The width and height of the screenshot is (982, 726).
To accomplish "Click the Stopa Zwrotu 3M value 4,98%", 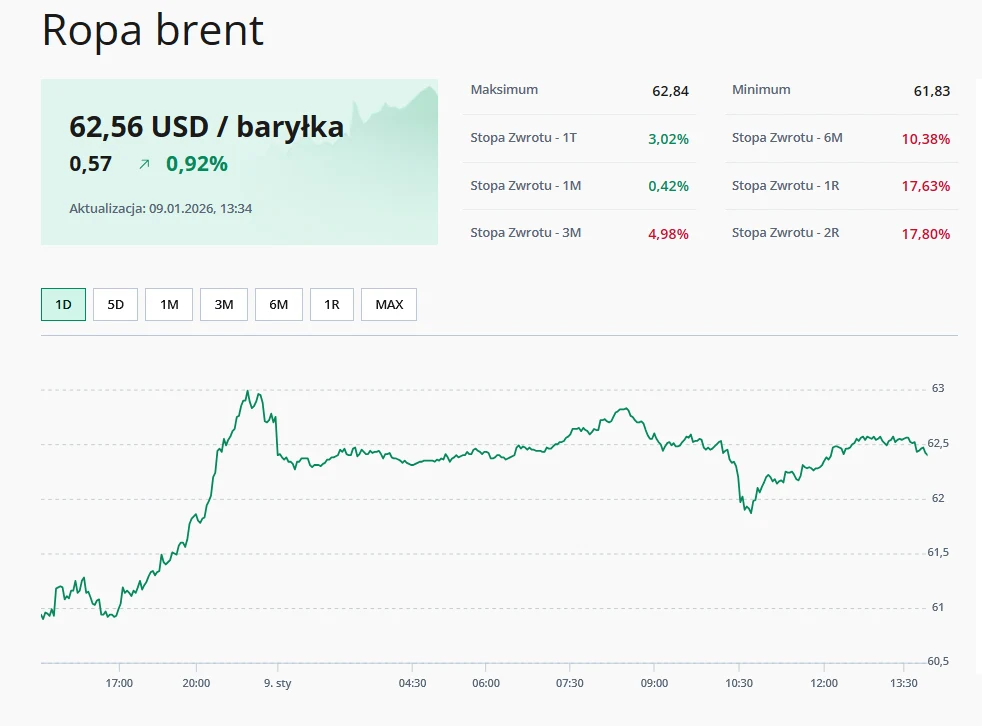I will 666,233.
